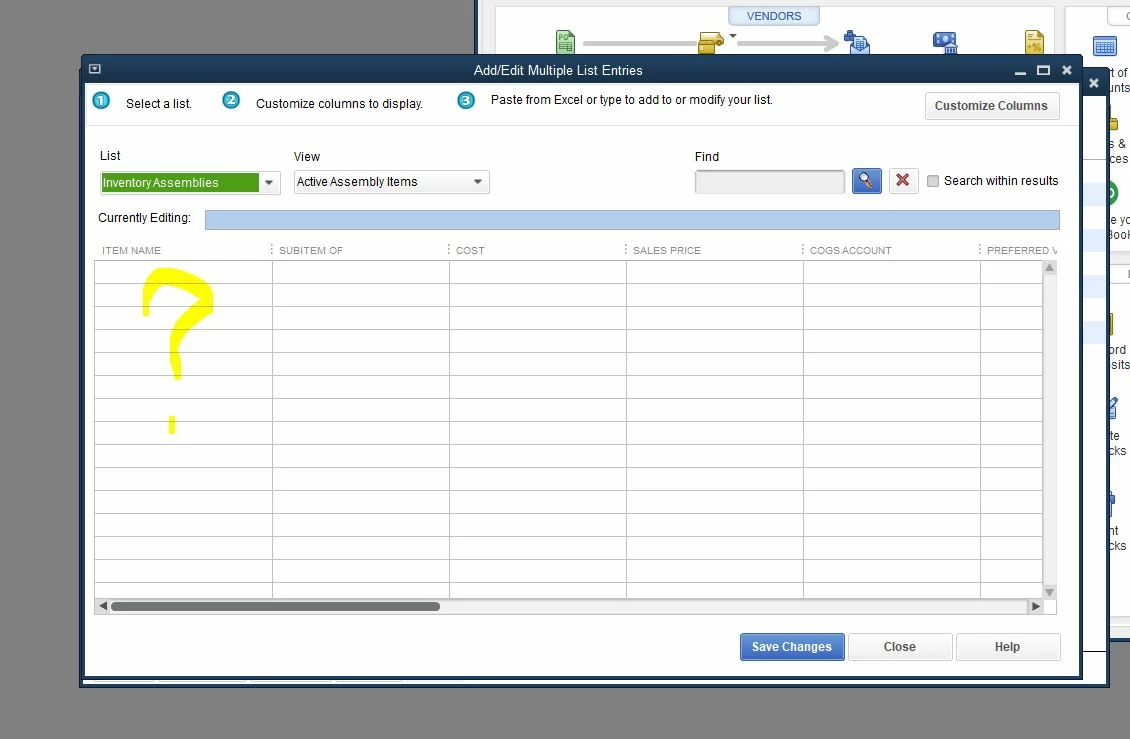Click Save Changes button

[x=792, y=647]
